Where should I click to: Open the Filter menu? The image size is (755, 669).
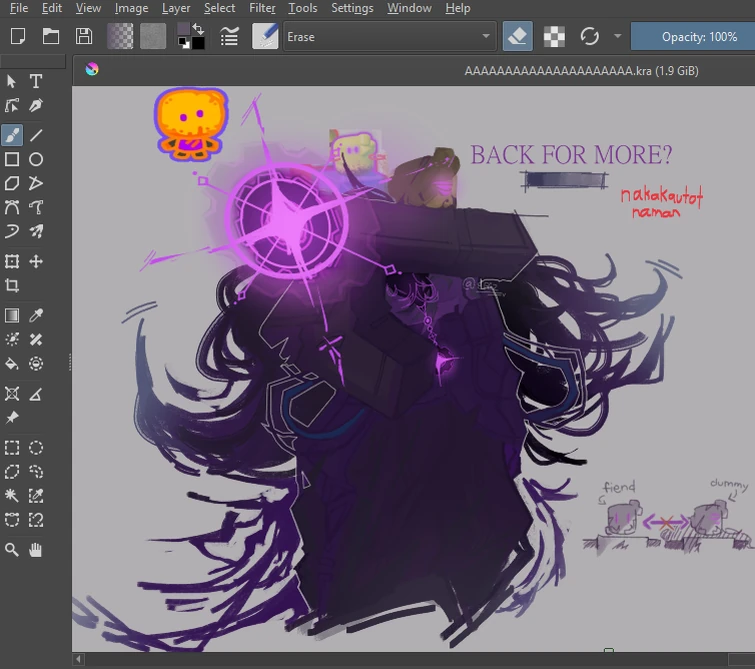coord(262,8)
